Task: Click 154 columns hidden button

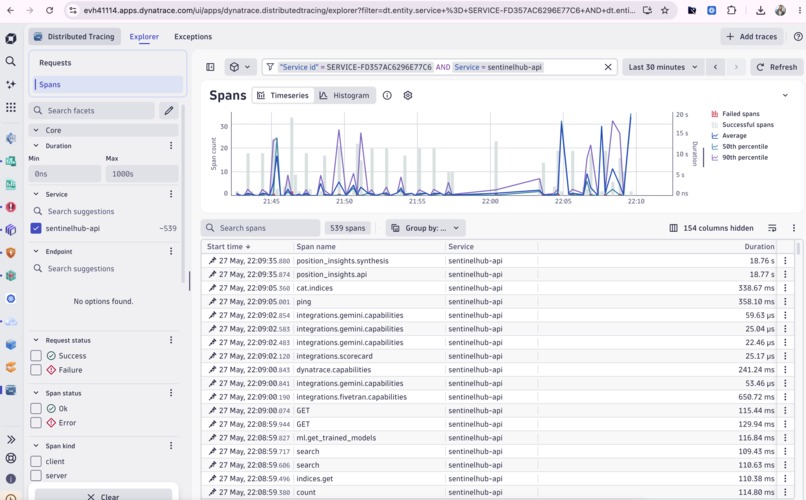Action: [711, 228]
